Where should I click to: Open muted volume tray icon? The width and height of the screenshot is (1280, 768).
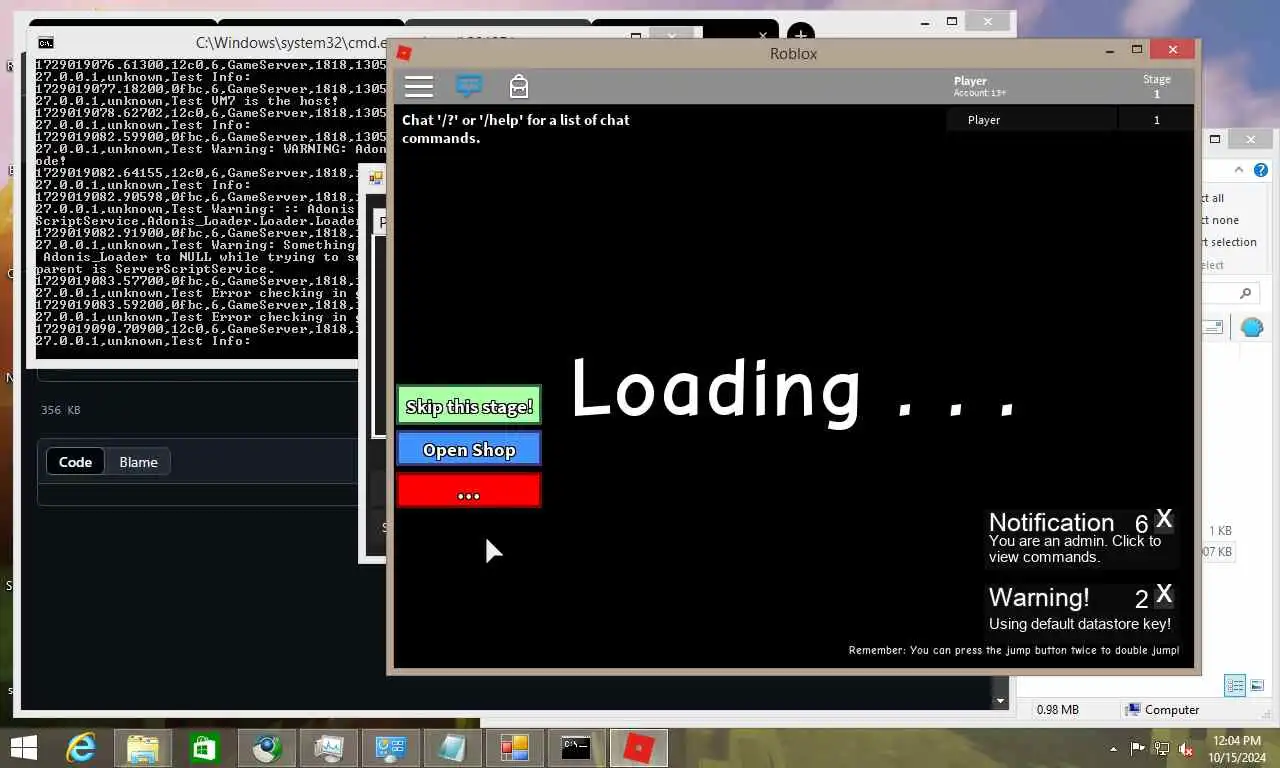coord(1186,748)
